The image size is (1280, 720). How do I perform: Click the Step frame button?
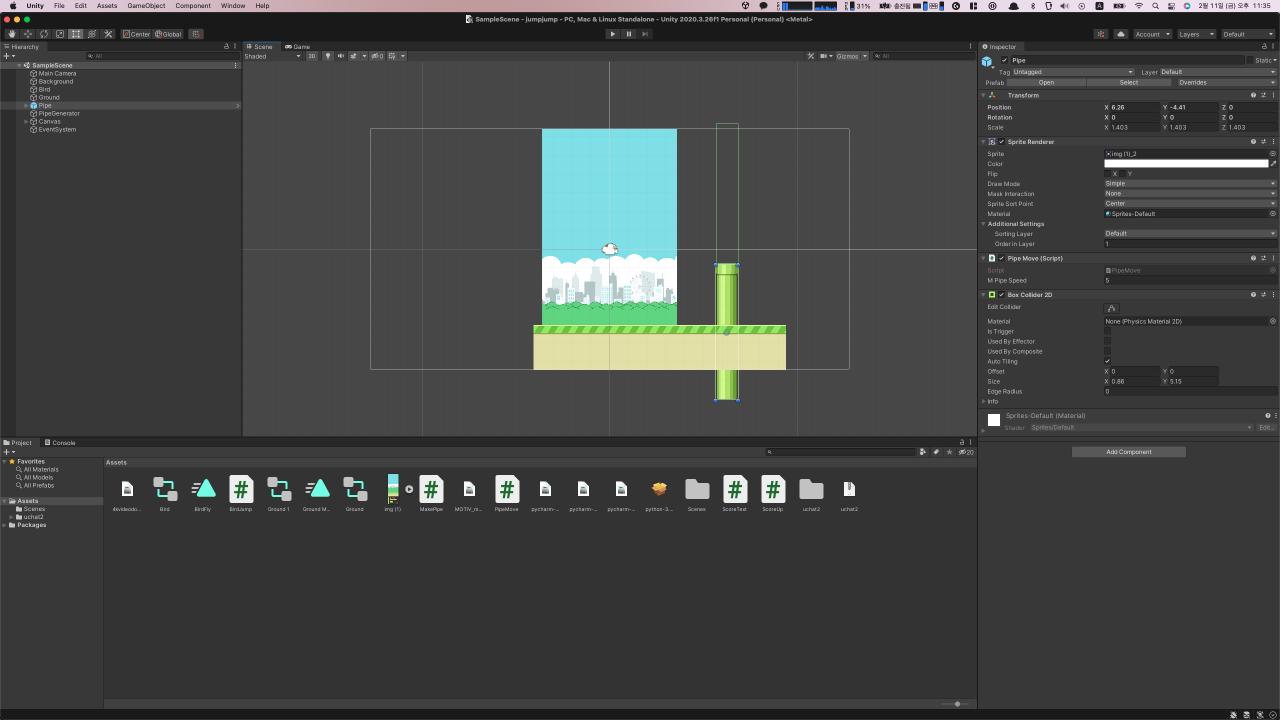coord(645,34)
